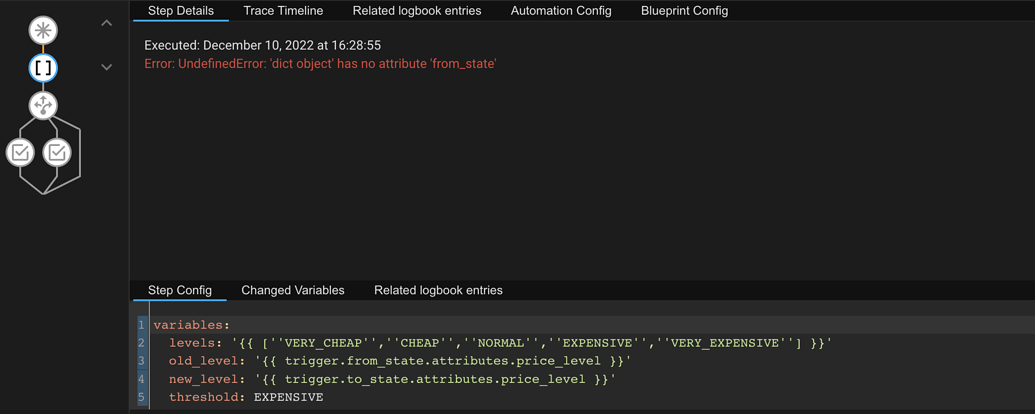Click the choose branching node icon
Viewport: 1035px width, 414px height.
[43, 105]
